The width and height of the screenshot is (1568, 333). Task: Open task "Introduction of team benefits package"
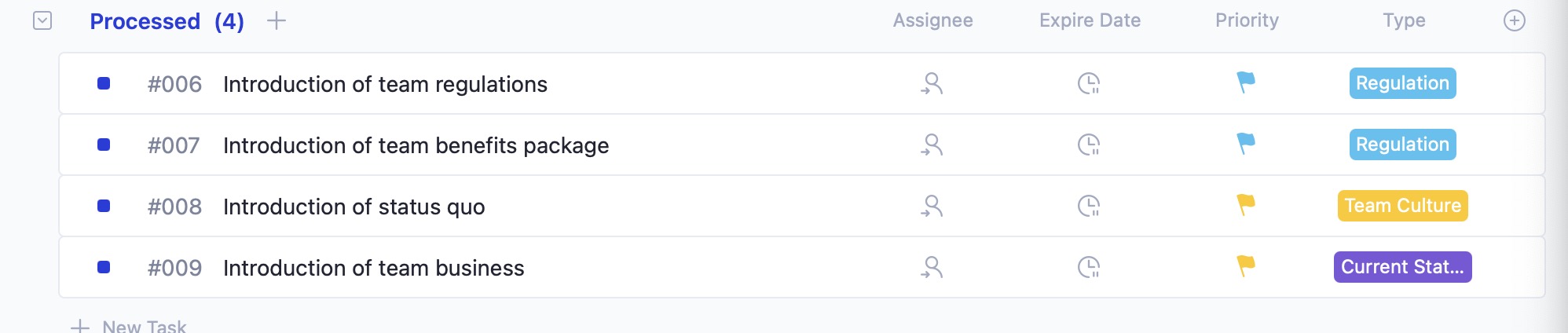[416, 145]
